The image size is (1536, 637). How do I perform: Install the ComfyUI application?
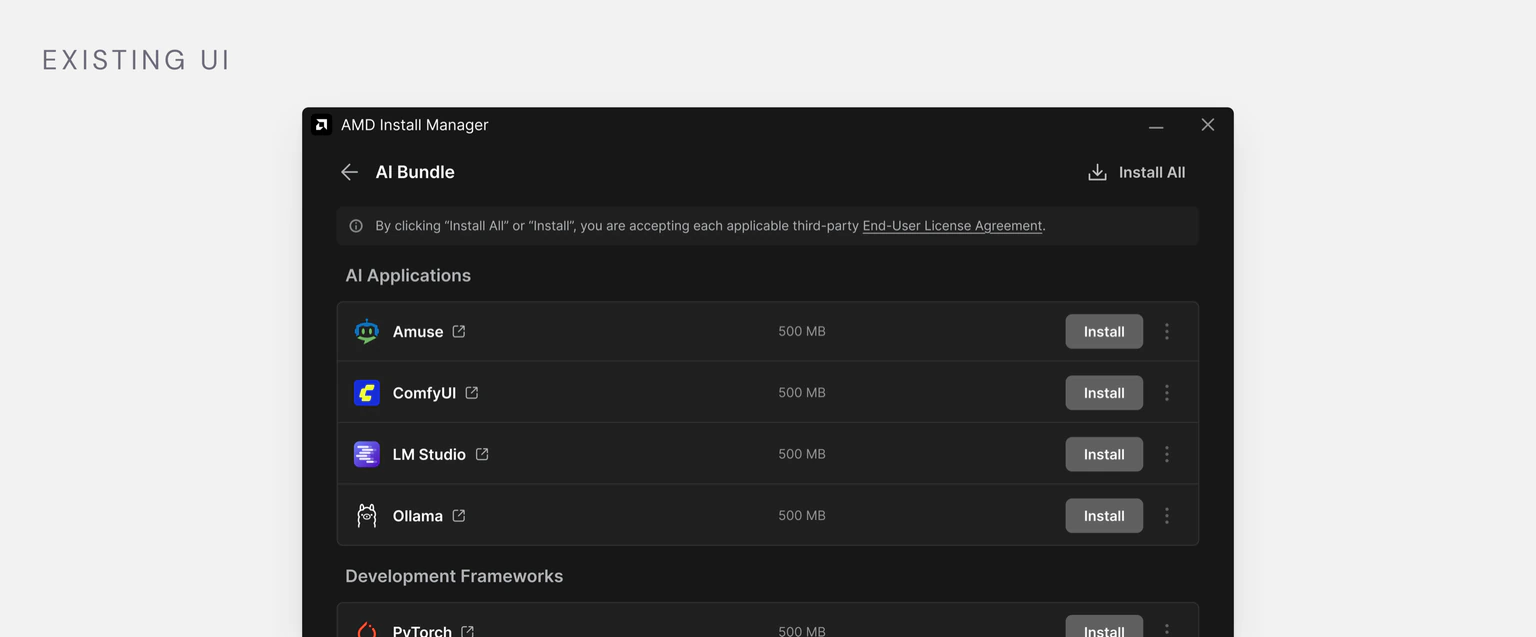[x=1104, y=393]
